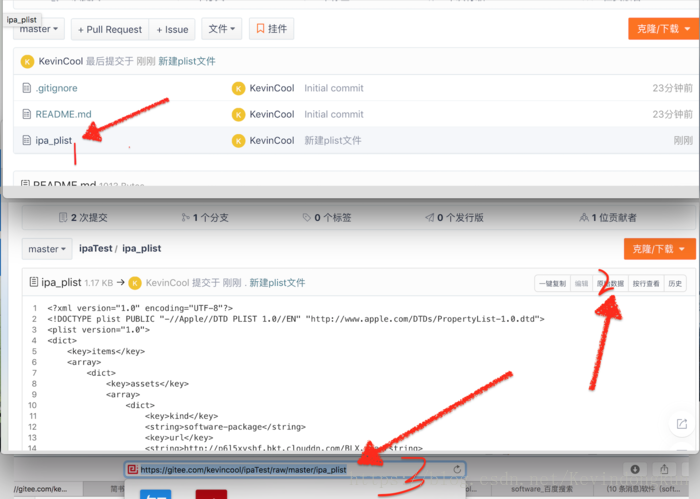
Task: Click the Safari share icon
Action: pyautogui.click(x=664, y=470)
